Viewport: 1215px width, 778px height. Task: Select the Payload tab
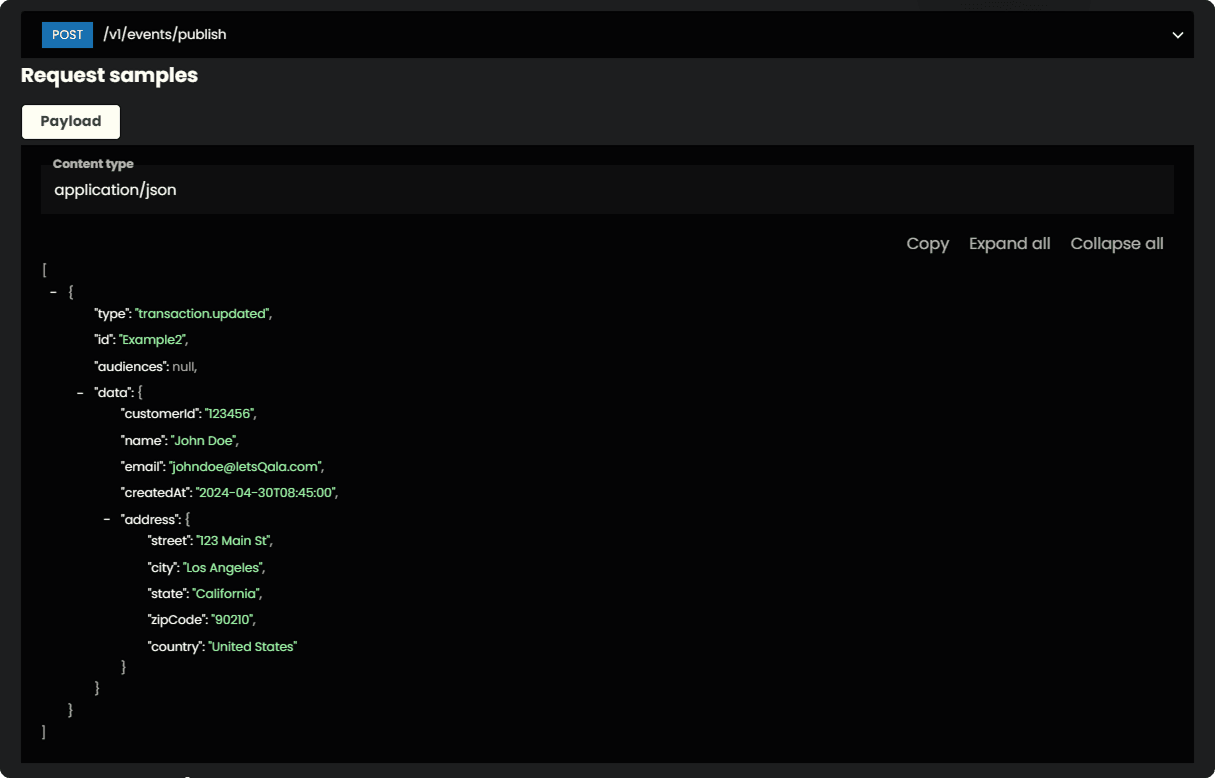[x=71, y=121]
